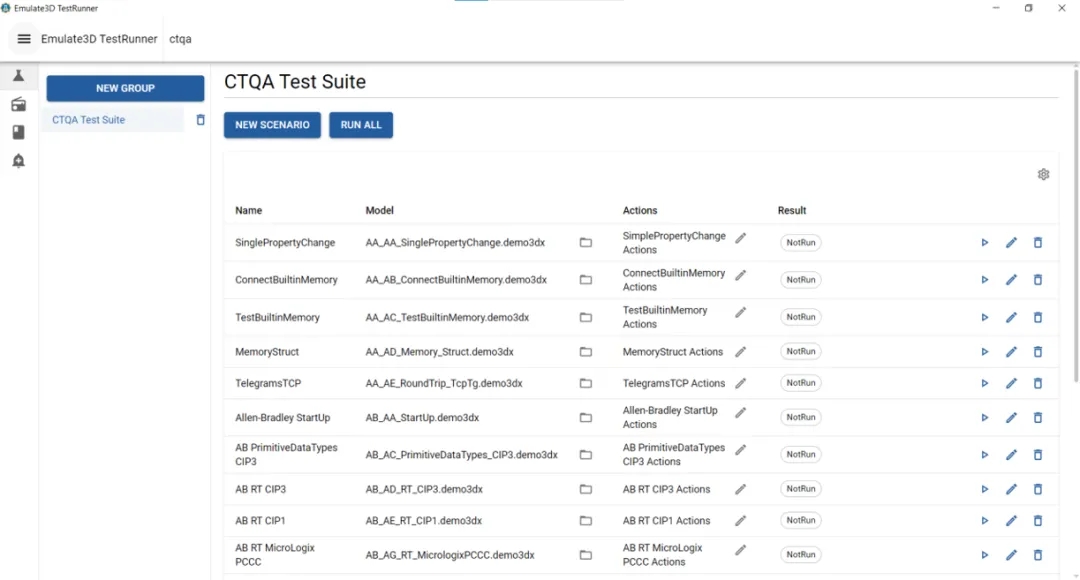Screen dimensions: 1080x580
Task: Select the flask test icon in sidebar
Action: tap(19, 76)
